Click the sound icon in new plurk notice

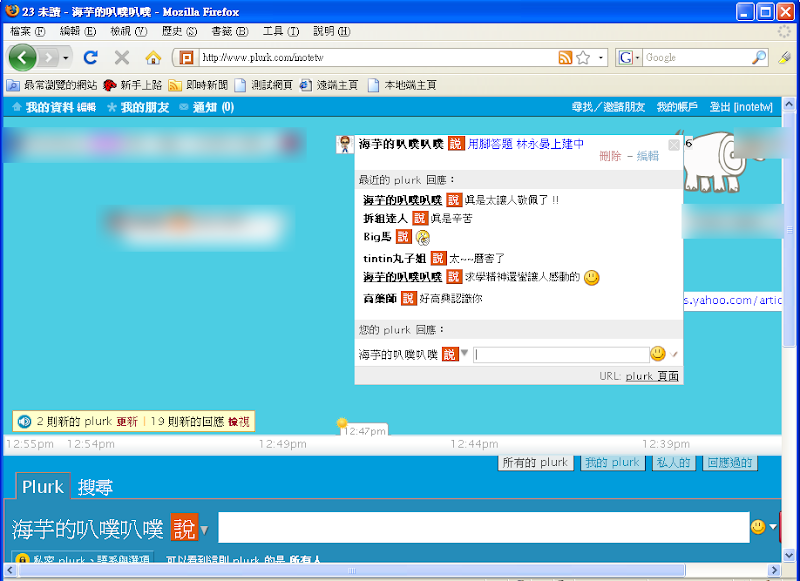click(24, 421)
